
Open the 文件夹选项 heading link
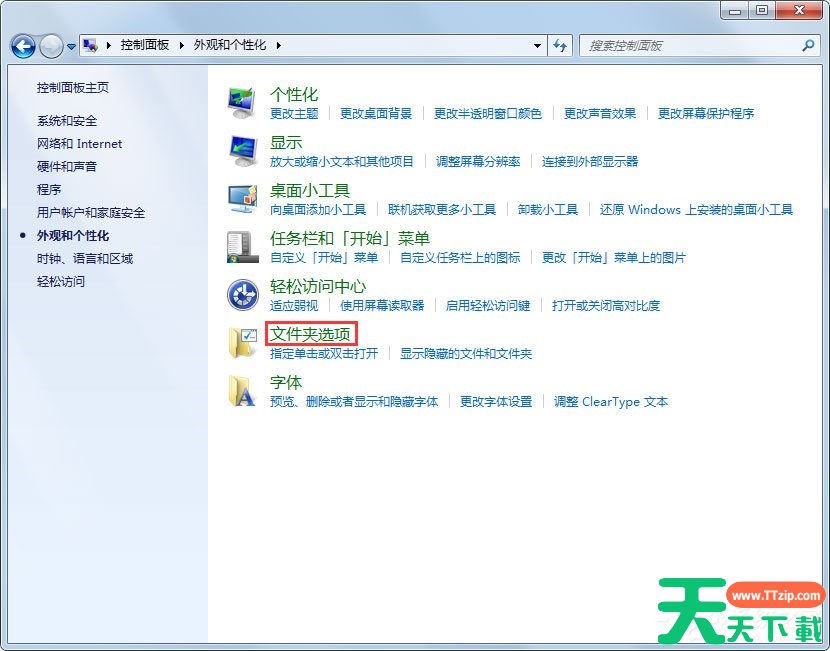pos(310,334)
